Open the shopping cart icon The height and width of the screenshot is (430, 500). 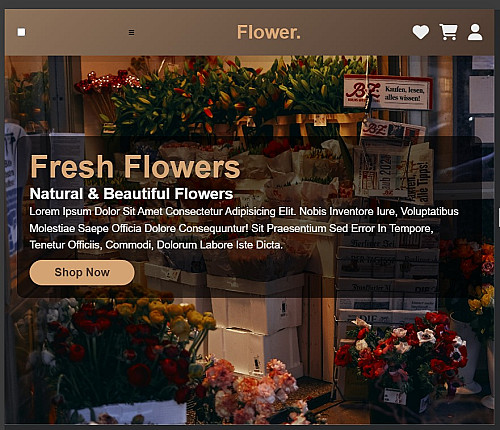tap(448, 32)
